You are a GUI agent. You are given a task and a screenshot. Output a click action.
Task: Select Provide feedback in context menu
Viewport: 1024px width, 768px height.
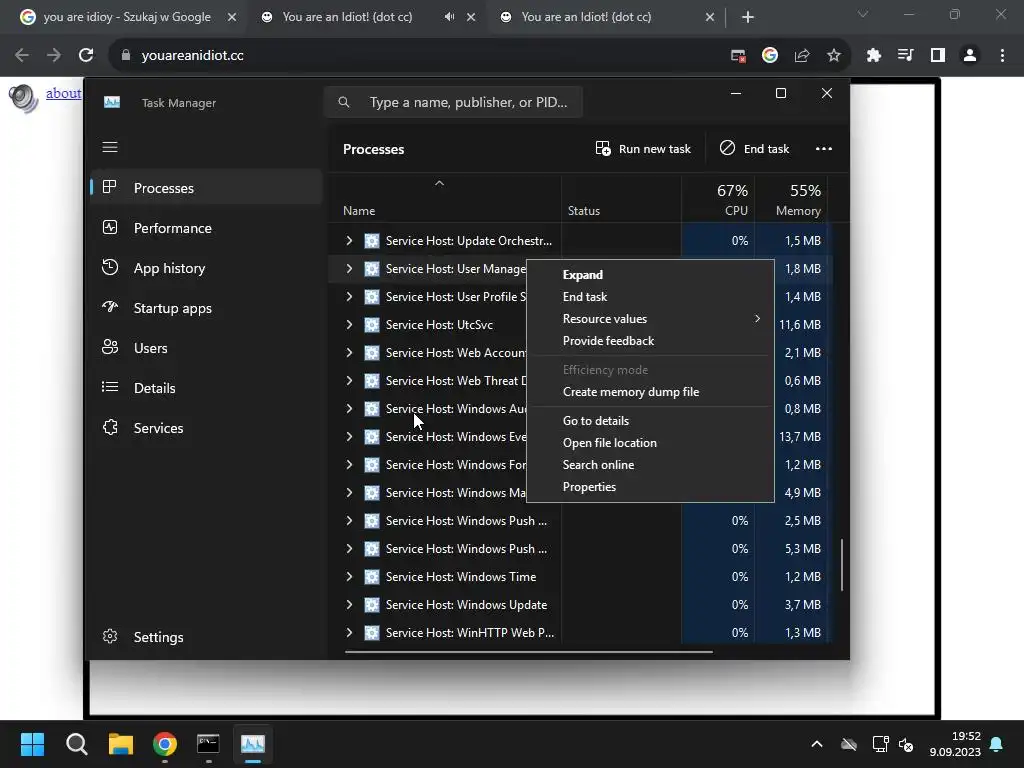650,341
